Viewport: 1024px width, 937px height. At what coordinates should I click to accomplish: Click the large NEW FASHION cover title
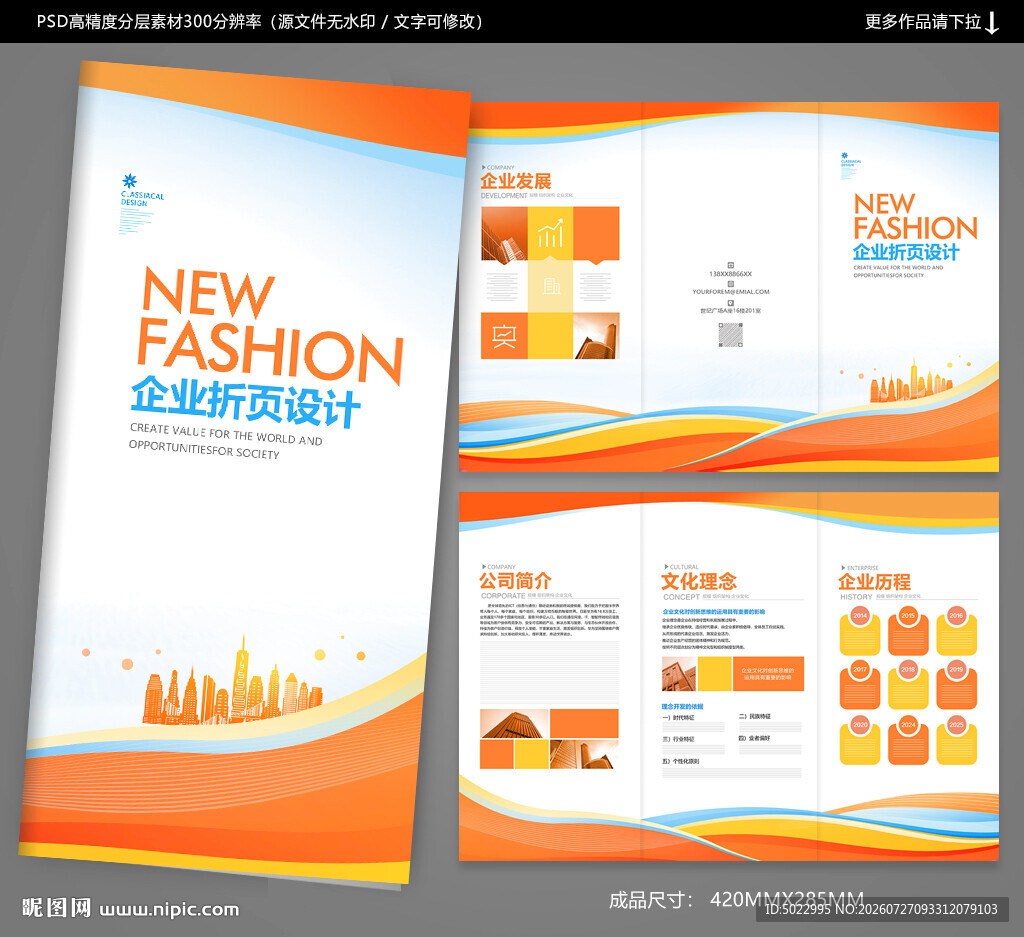[269, 325]
